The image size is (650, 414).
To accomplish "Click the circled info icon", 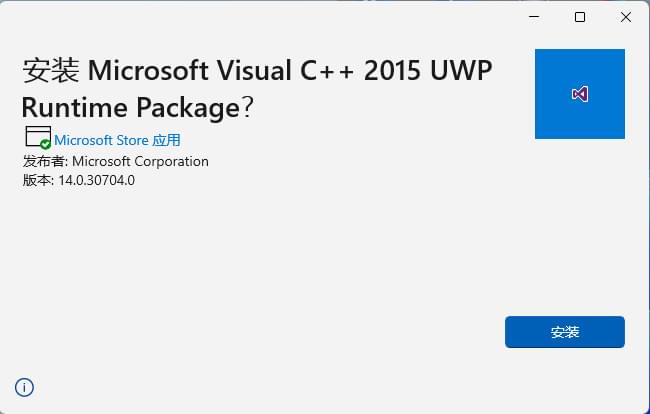I will (25, 387).
